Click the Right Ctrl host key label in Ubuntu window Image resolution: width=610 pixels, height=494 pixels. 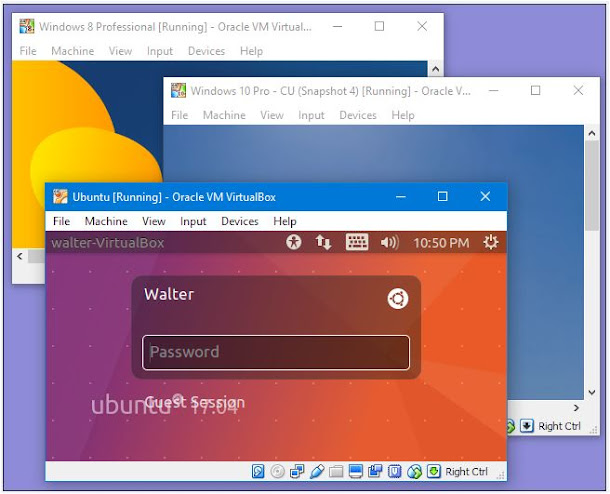click(x=466, y=471)
